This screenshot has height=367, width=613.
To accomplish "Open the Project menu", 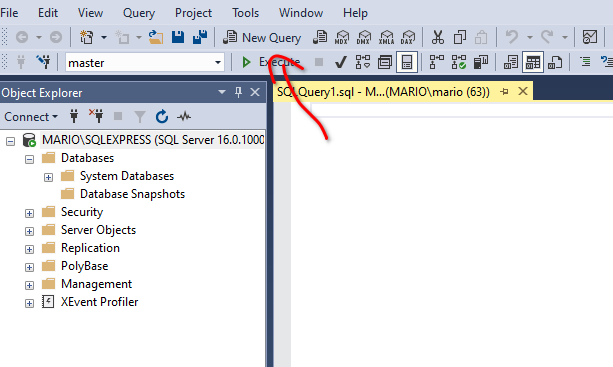I will click(193, 13).
